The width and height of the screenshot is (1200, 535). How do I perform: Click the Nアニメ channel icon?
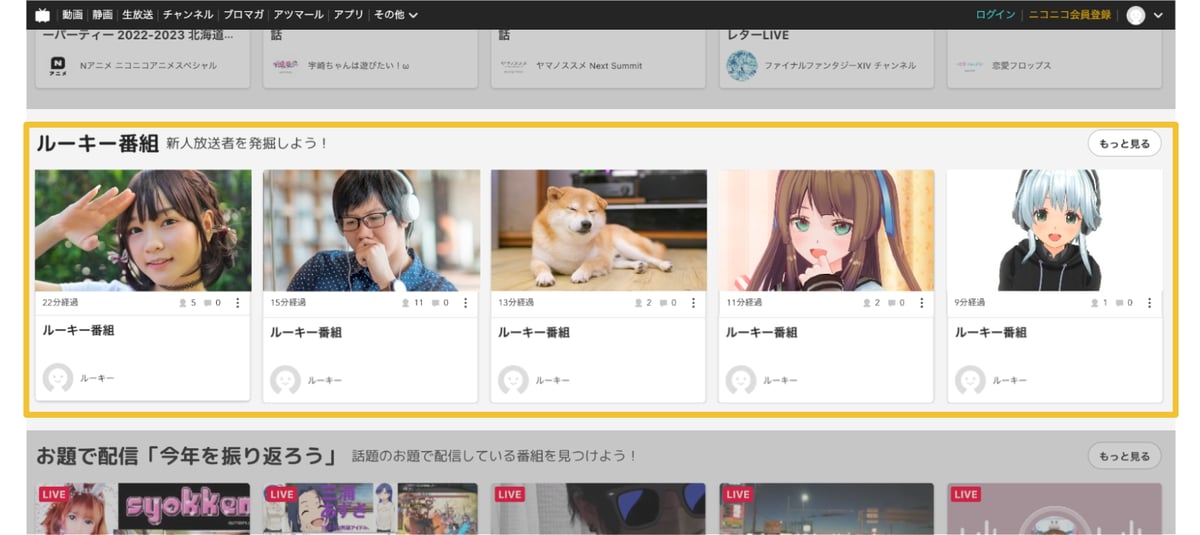(x=58, y=66)
